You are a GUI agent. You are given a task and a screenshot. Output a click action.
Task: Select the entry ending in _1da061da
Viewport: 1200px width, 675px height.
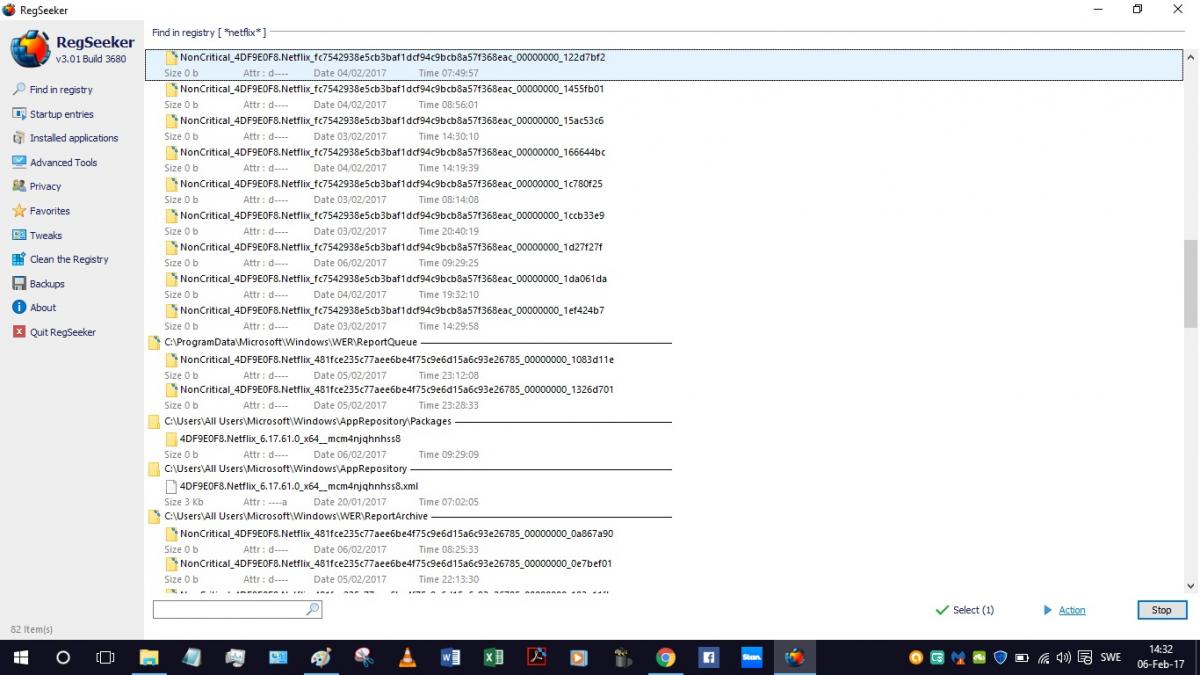[393, 279]
